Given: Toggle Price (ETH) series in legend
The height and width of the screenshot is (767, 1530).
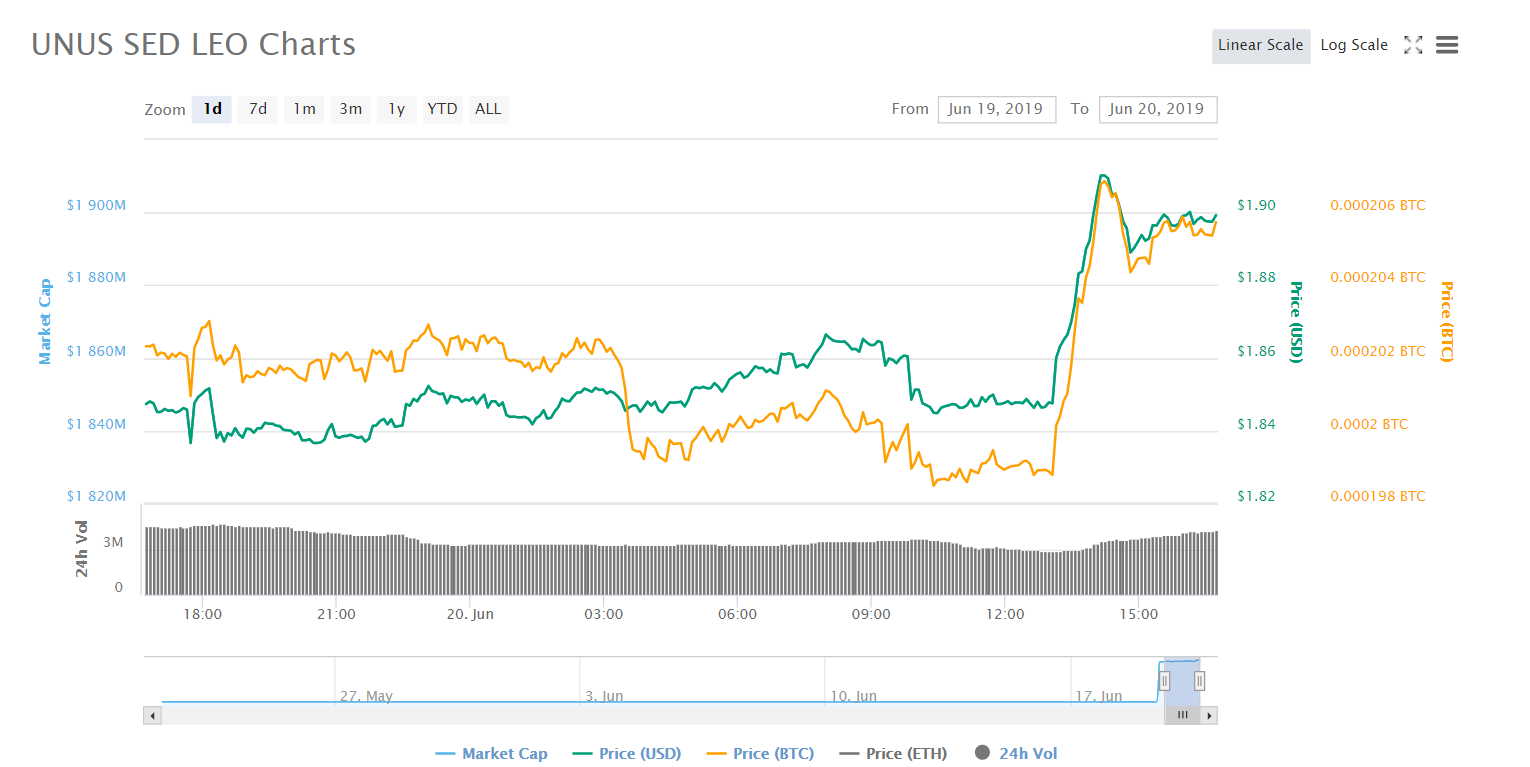Looking at the screenshot, I should coord(893,753).
